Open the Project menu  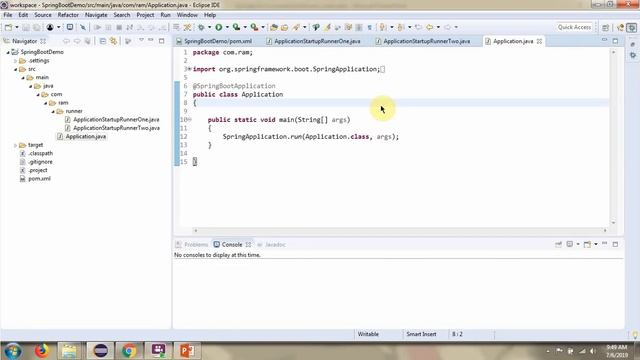click(x=145, y=15)
